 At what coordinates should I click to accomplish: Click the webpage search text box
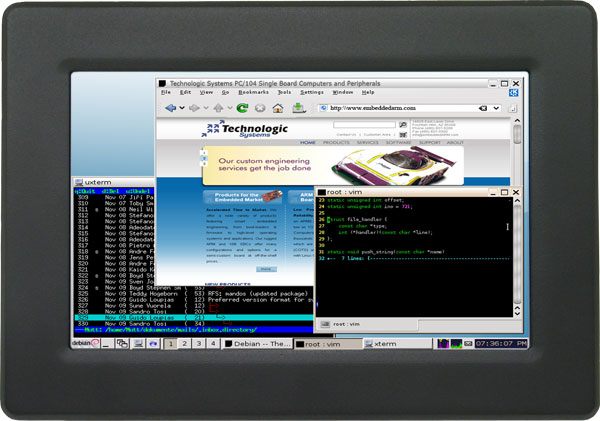pos(364,125)
